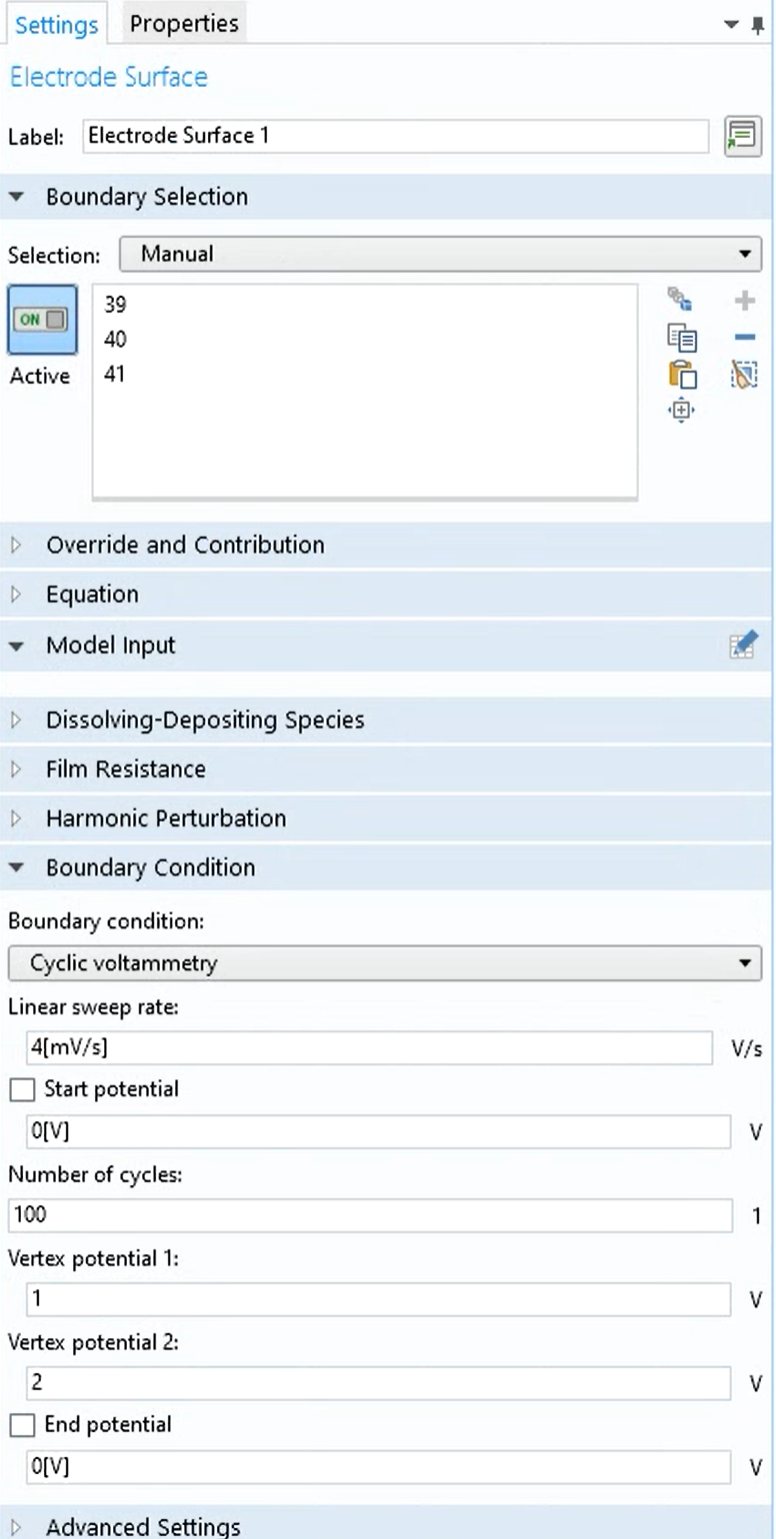Click the green icon beside the Label field
Screen dimensions: 776x1539
(x=742, y=136)
